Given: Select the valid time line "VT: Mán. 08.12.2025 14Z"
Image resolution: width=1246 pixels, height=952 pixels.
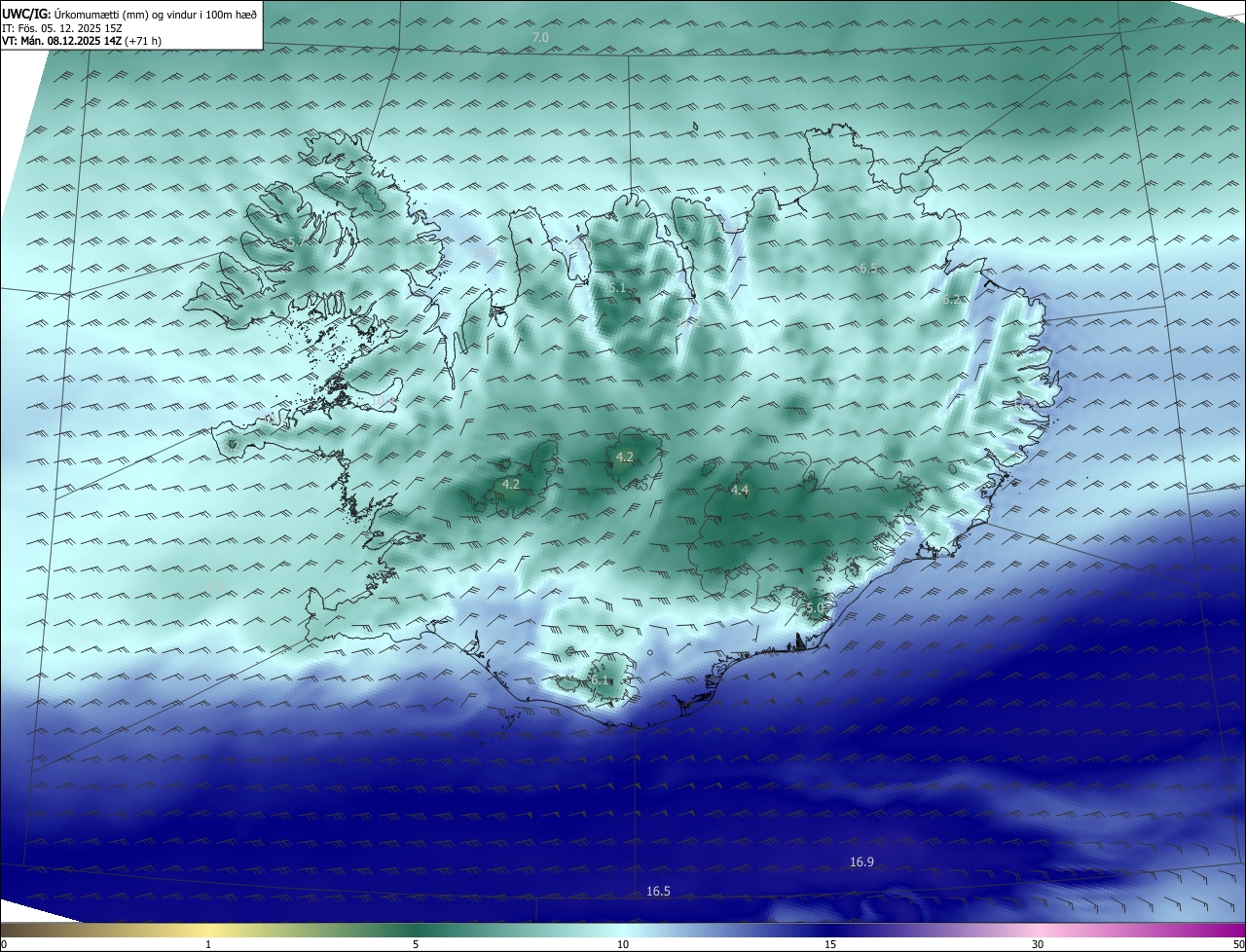Looking at the screenshot, I should [x=63, y=40].
